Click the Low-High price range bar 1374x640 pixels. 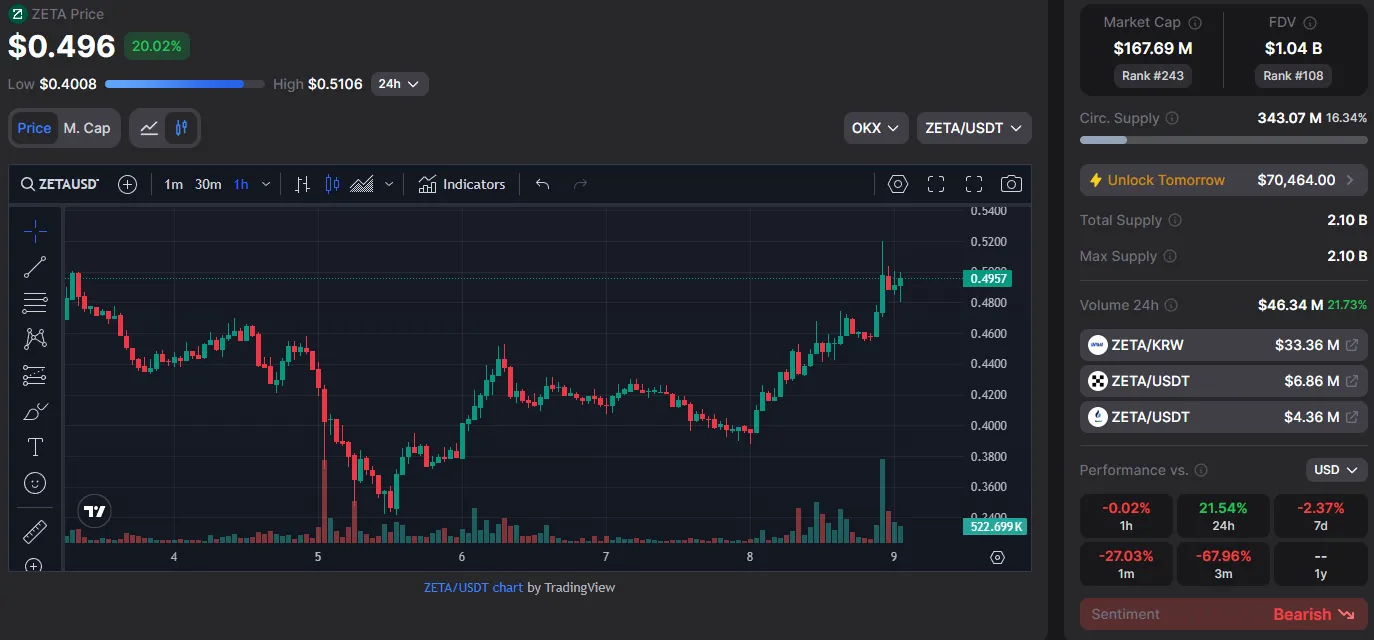coord(185,84)
